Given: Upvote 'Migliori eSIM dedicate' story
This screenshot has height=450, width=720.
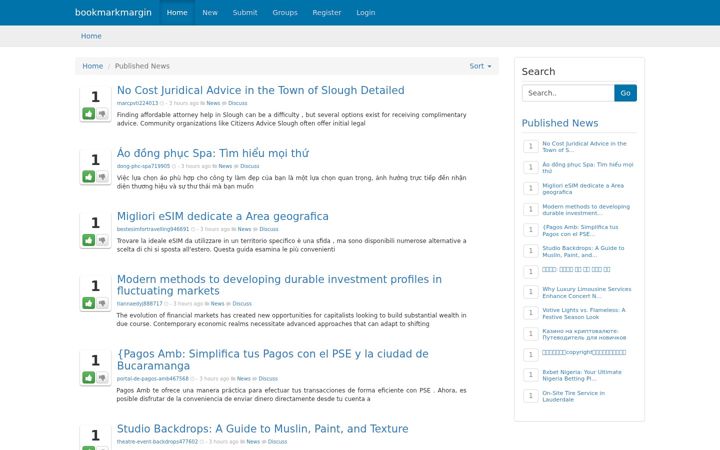Looking at the screenshot, I should tap(89, 240).
